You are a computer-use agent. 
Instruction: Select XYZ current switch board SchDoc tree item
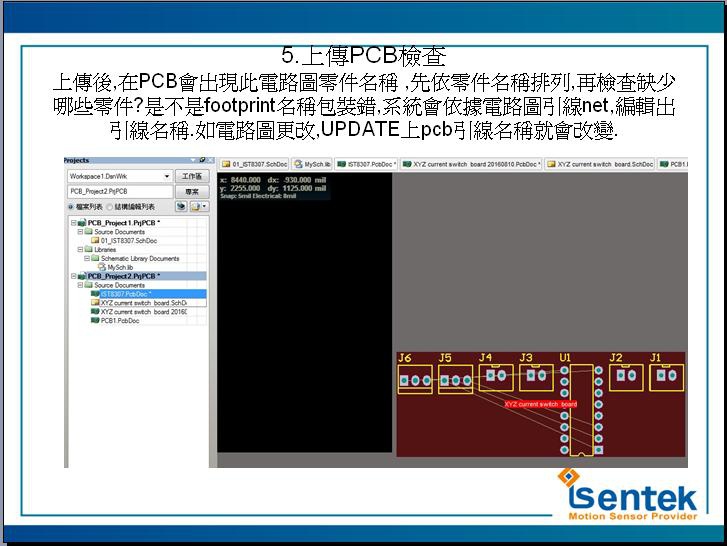coord(144,303)
